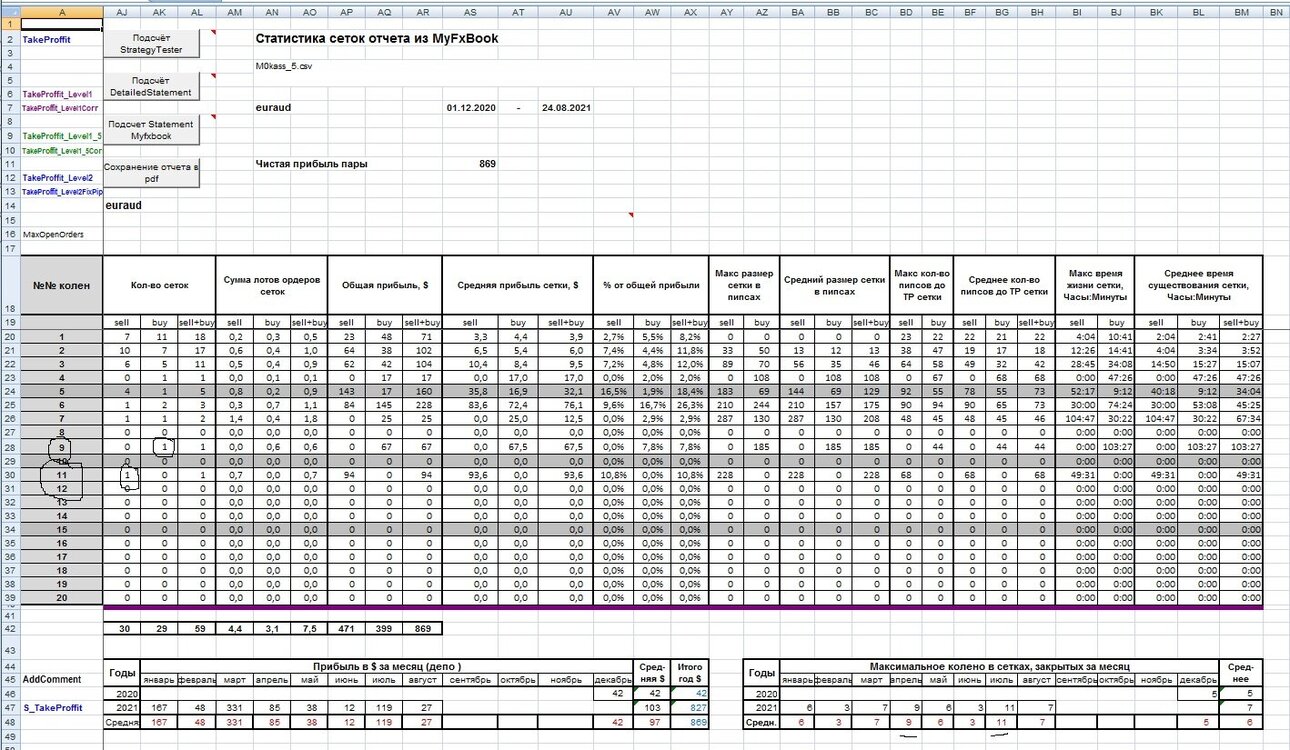Select the Средний размер сетки в пипсах header
The image size is (1290, 750).
click(x=835, y=285)
